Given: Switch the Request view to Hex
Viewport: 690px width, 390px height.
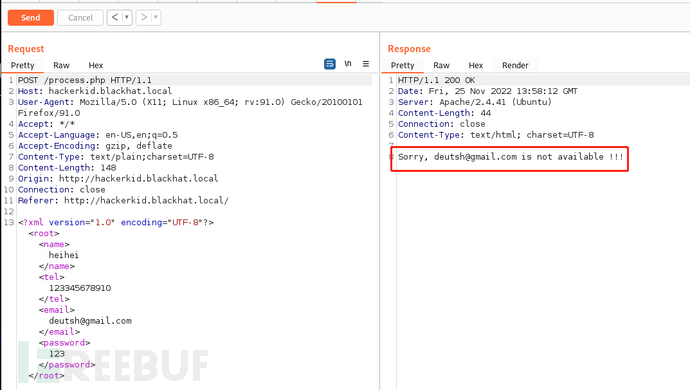Looking at the screenshot, I should click(x=95, y=65).
